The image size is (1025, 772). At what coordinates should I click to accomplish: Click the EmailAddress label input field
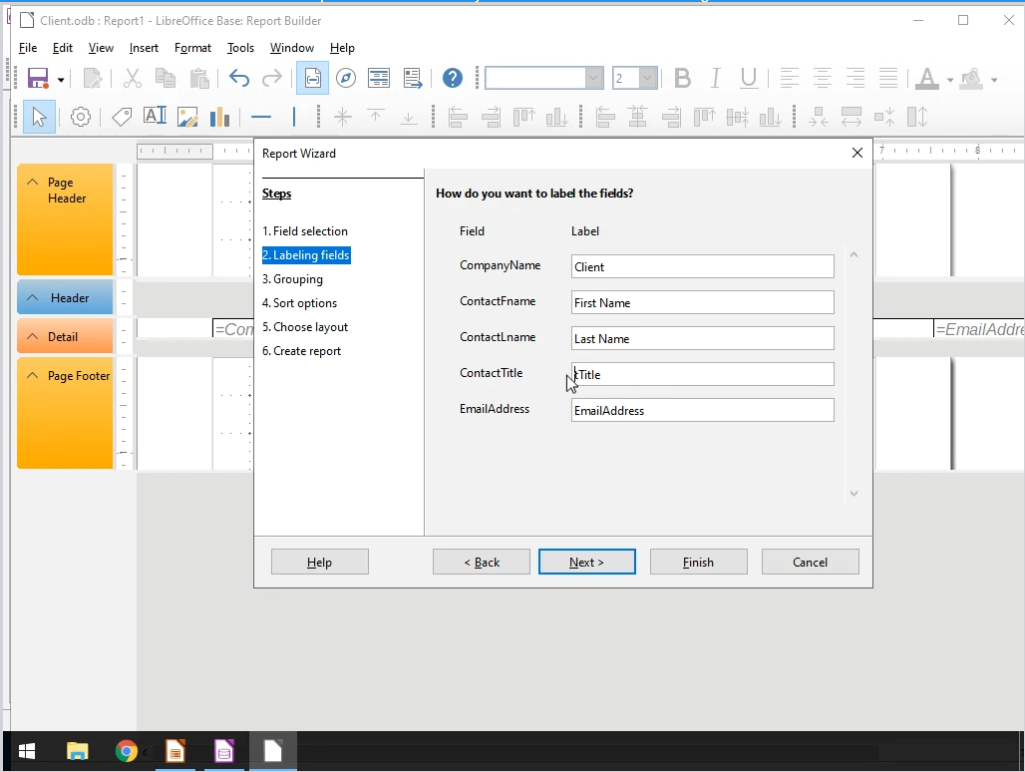[x=702, y=410]
